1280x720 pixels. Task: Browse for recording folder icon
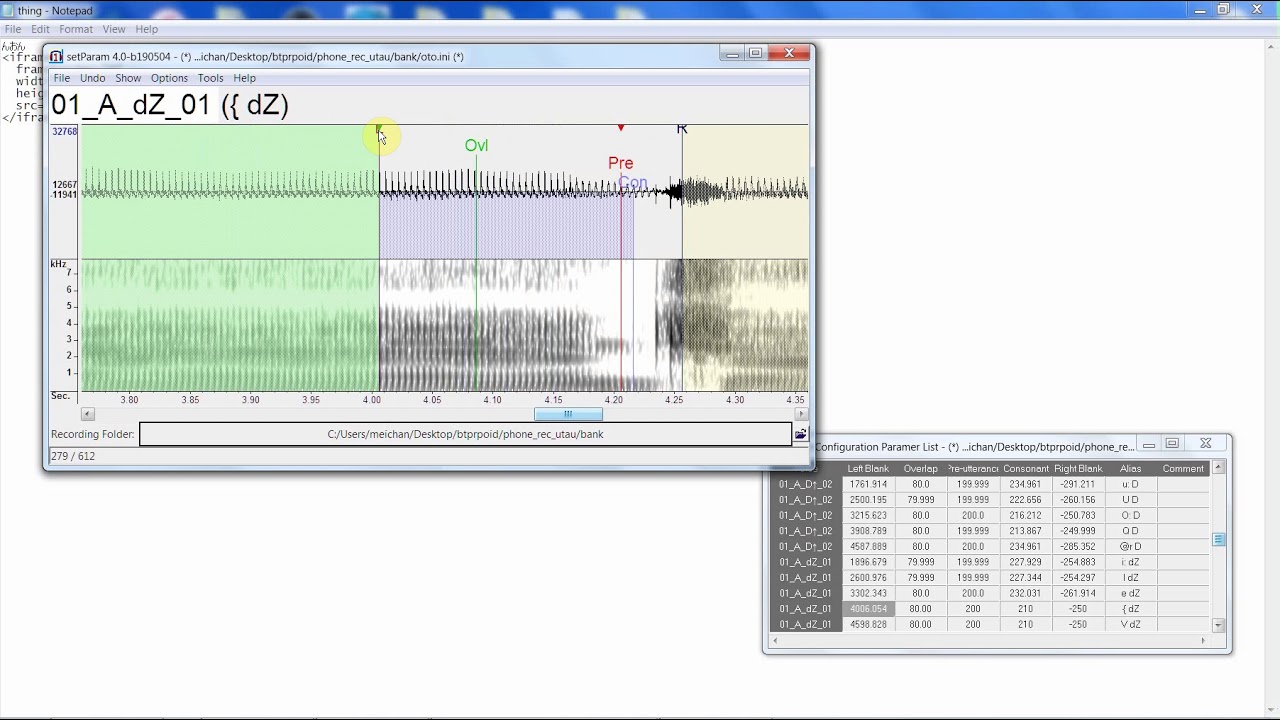click(800, 434)
